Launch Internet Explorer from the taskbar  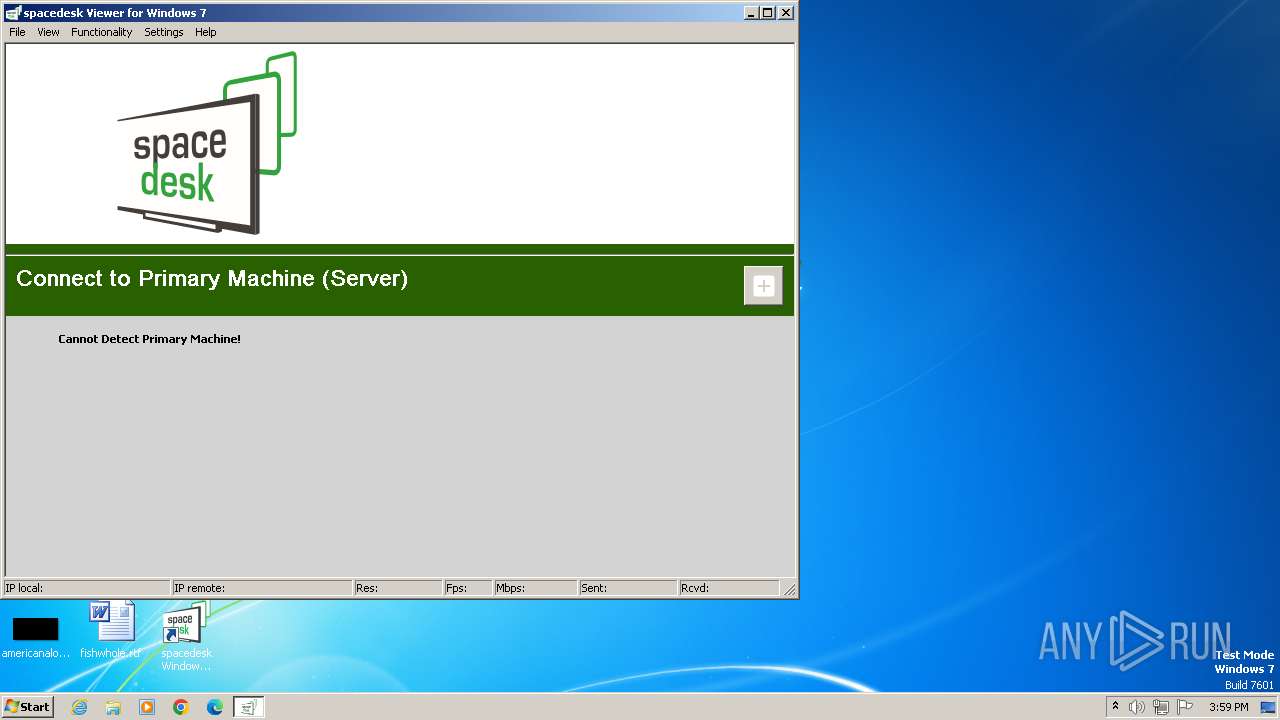(x=79, y=707)
